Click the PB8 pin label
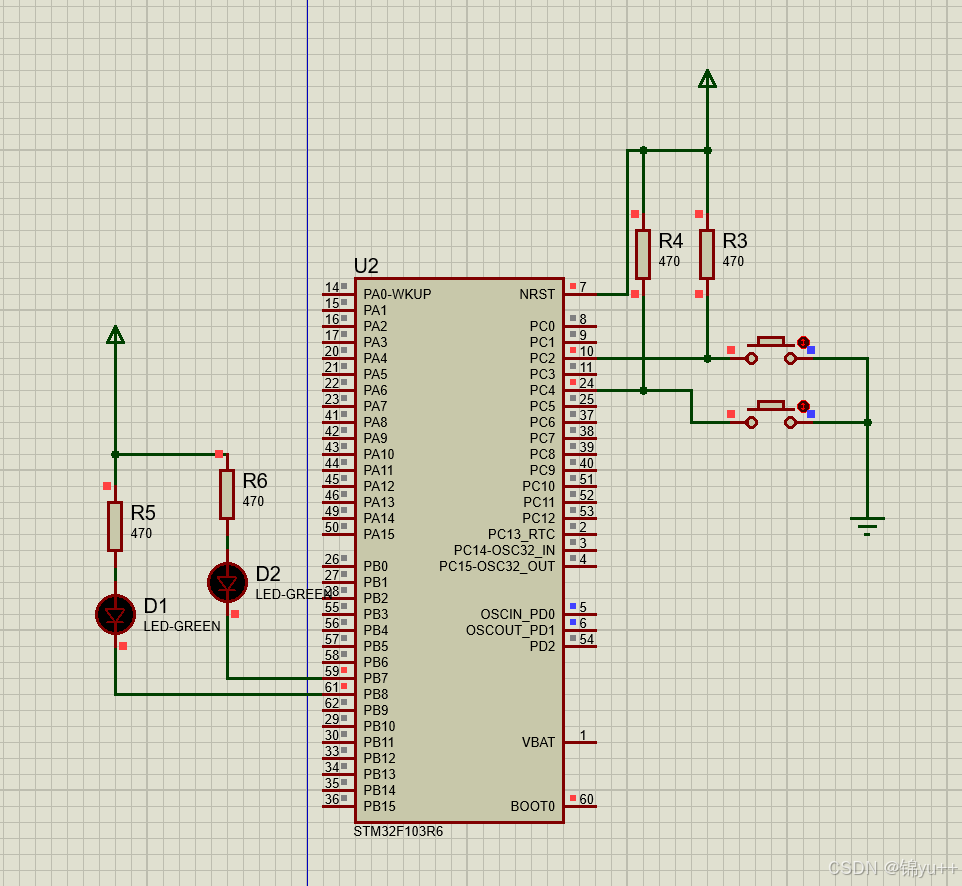The image size is (962, 886). (x=375, y=694)
